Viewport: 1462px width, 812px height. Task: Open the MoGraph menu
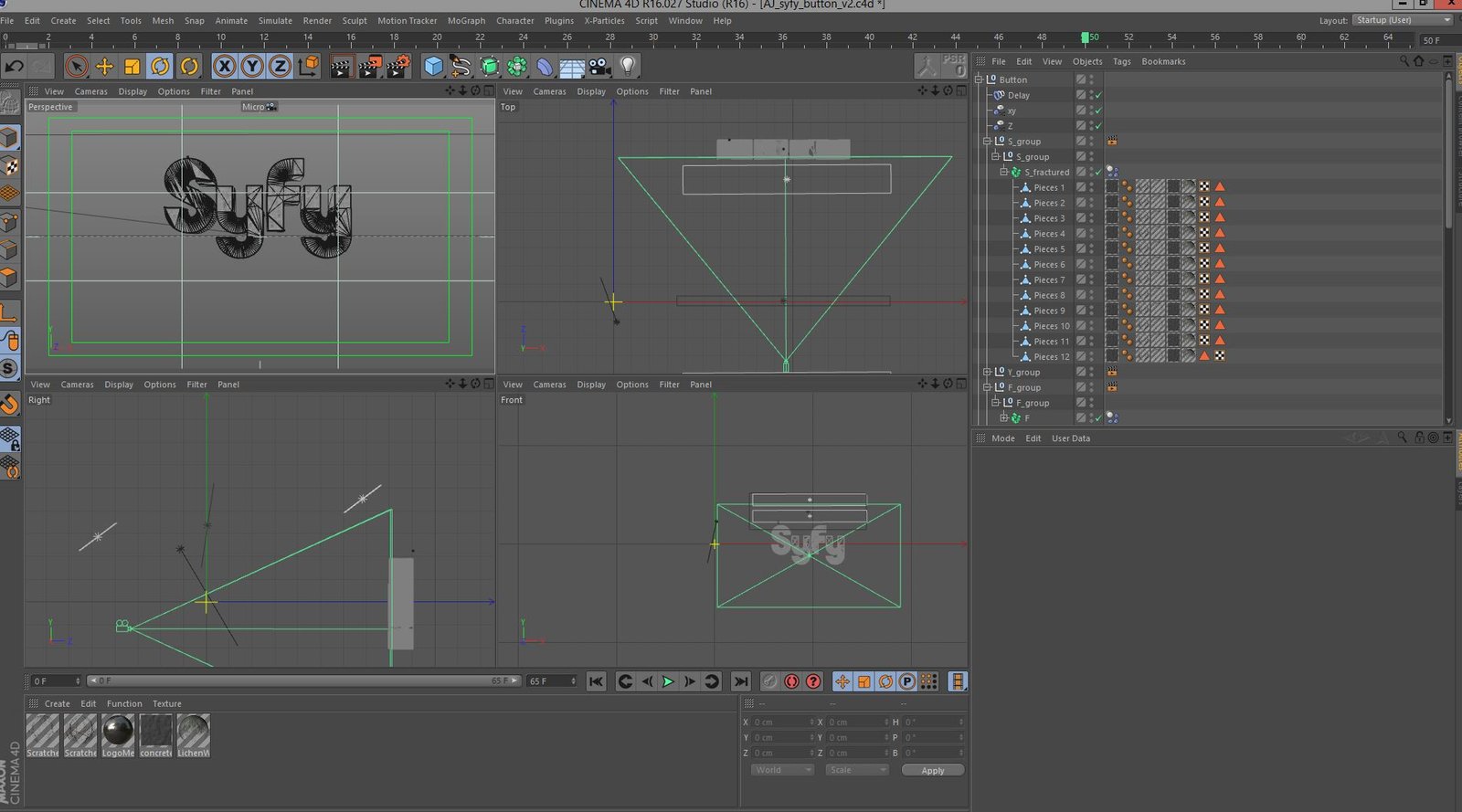[466, 20]
